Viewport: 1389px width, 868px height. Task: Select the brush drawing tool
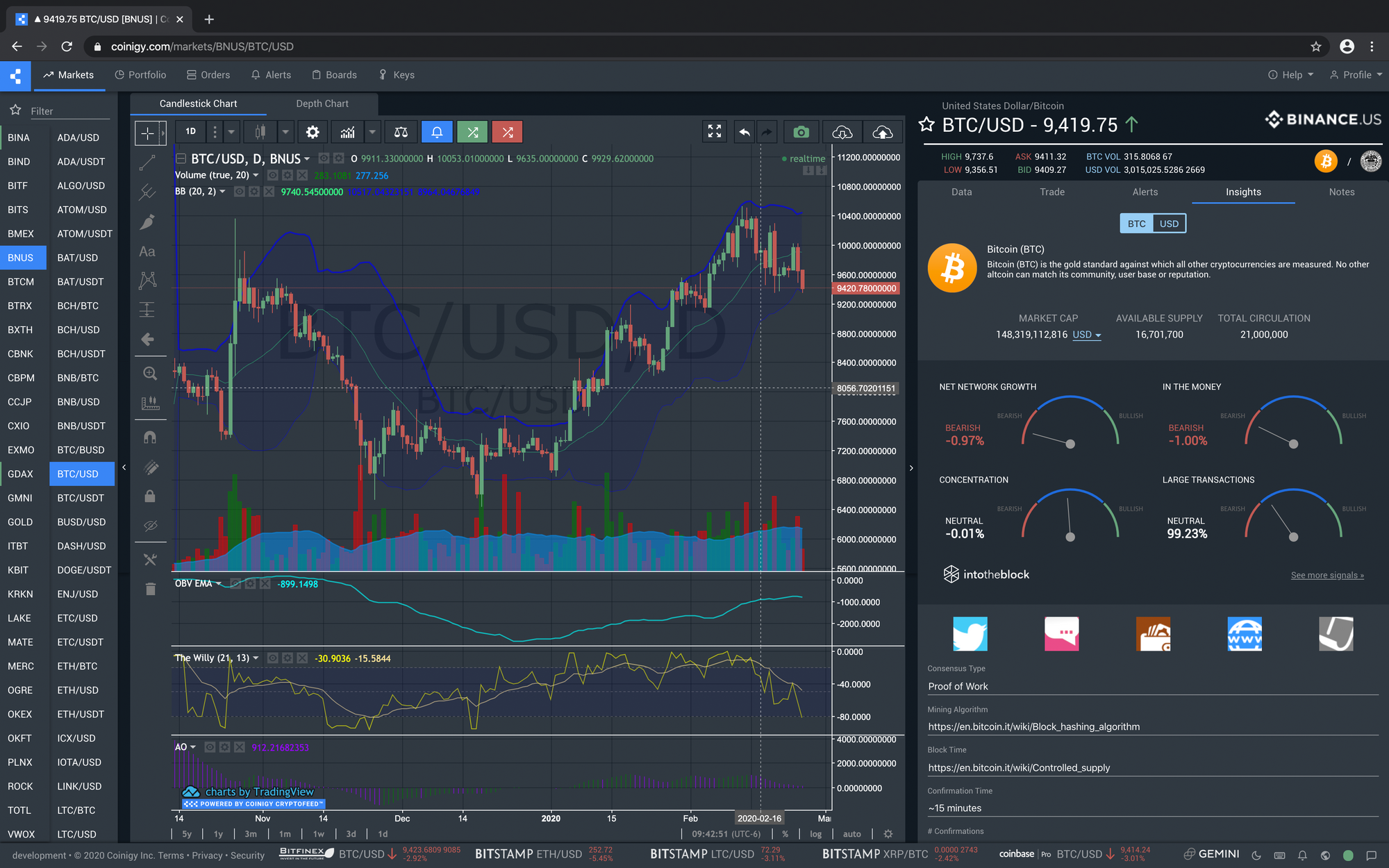147,222
